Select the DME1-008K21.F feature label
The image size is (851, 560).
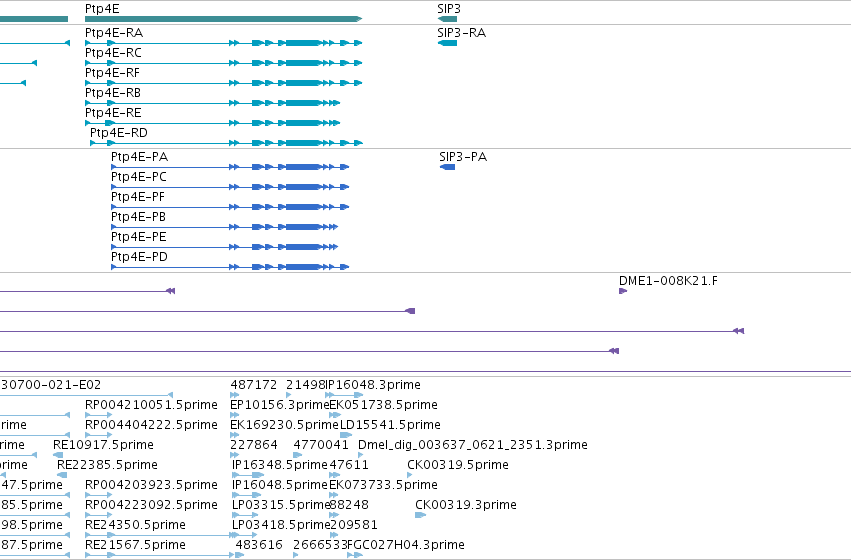pos(668,281)
